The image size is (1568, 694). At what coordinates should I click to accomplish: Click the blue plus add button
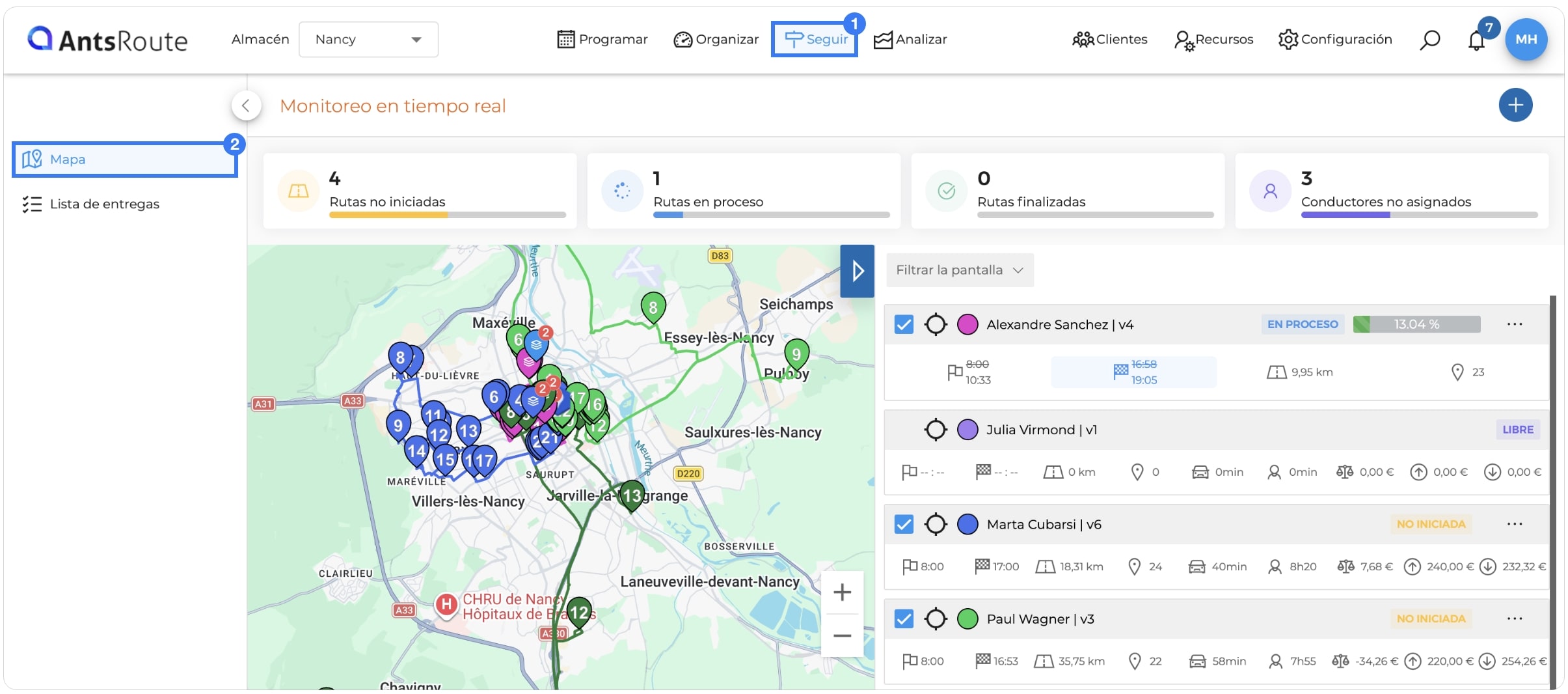pyautogui.click(x=1515, y=105)
